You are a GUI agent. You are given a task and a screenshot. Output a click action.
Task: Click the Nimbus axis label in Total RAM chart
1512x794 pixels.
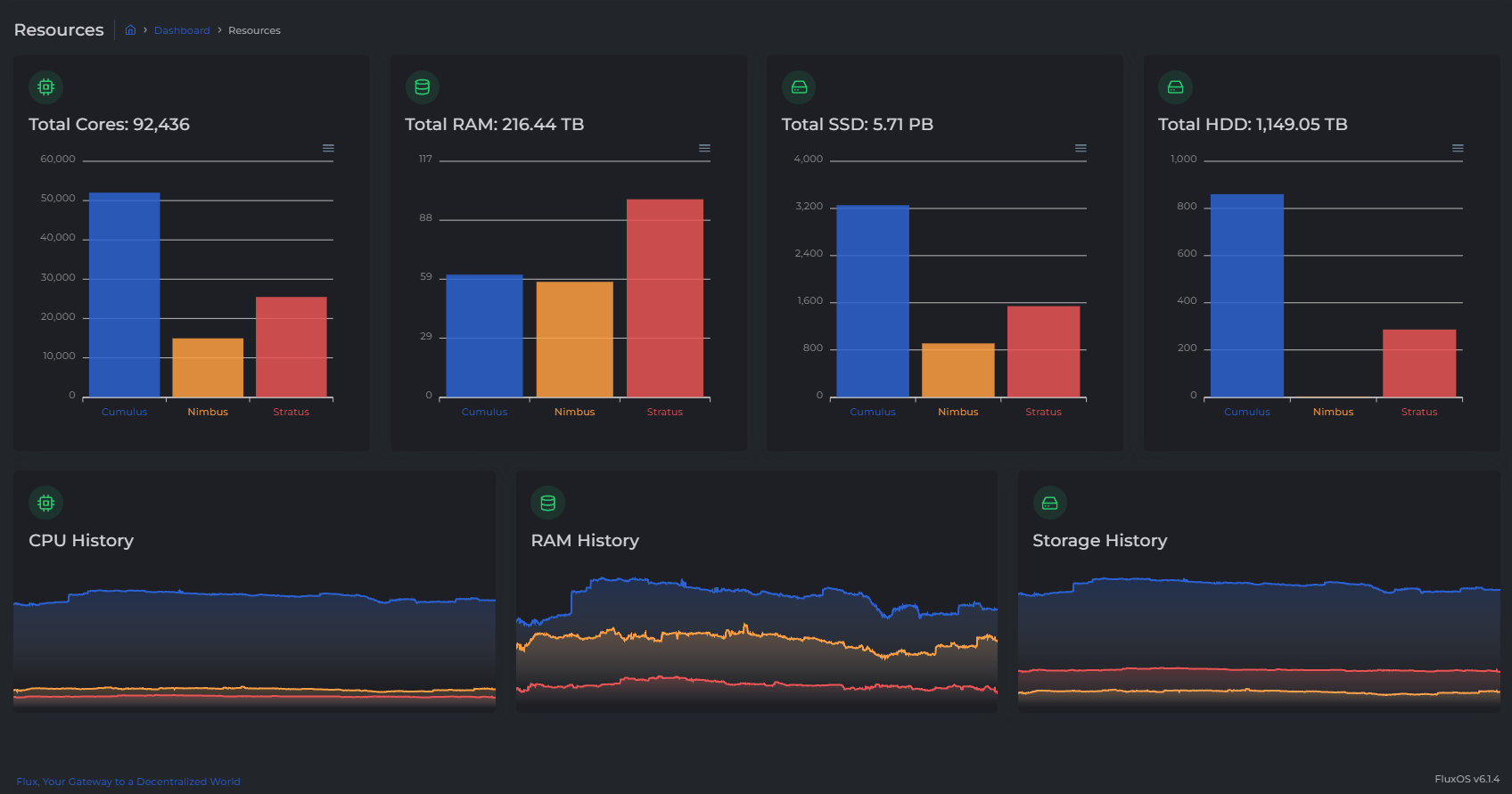click(x=574, y=412)
